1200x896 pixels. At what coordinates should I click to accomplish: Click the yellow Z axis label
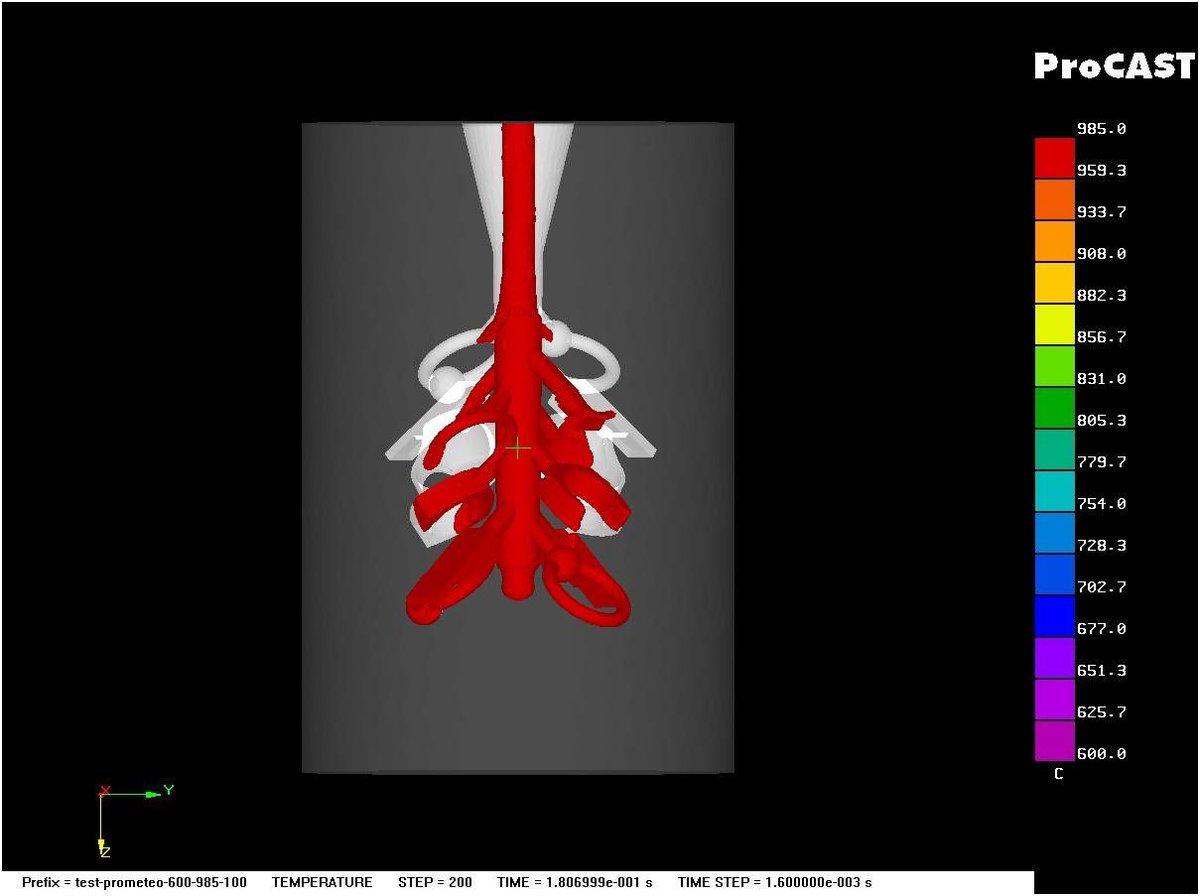click(x=104, y=851)
